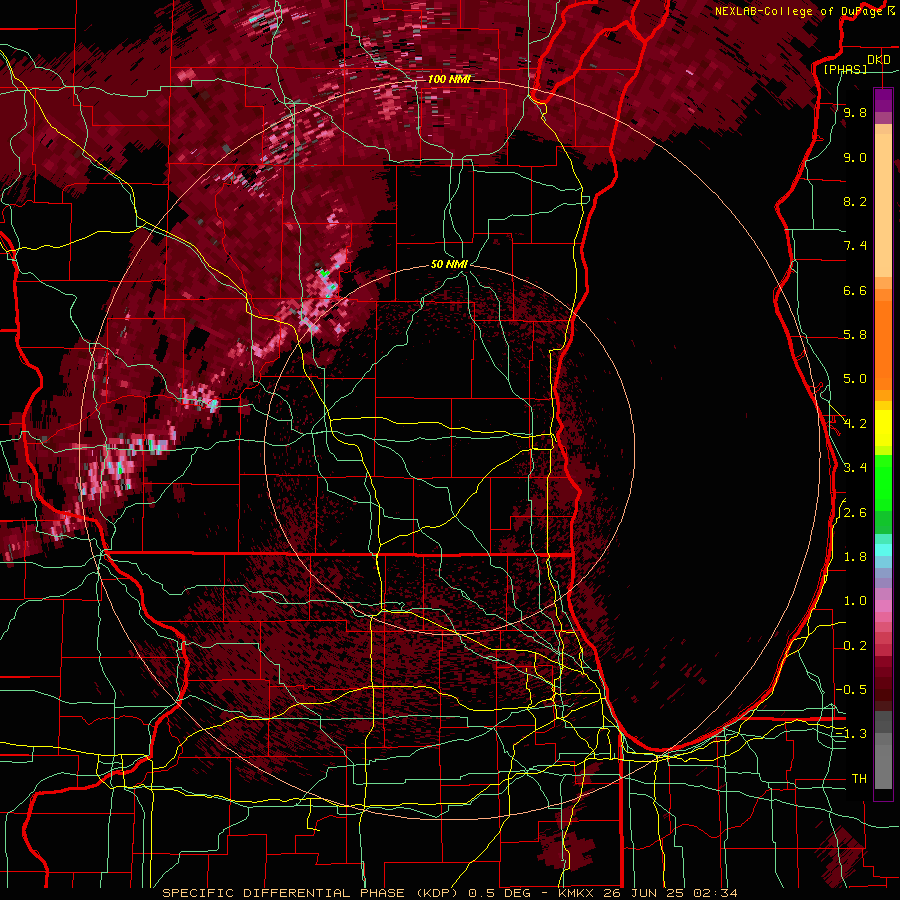Click the -0.5 legend value
This screenshot has height=900, width=900.
coord(852,690)
